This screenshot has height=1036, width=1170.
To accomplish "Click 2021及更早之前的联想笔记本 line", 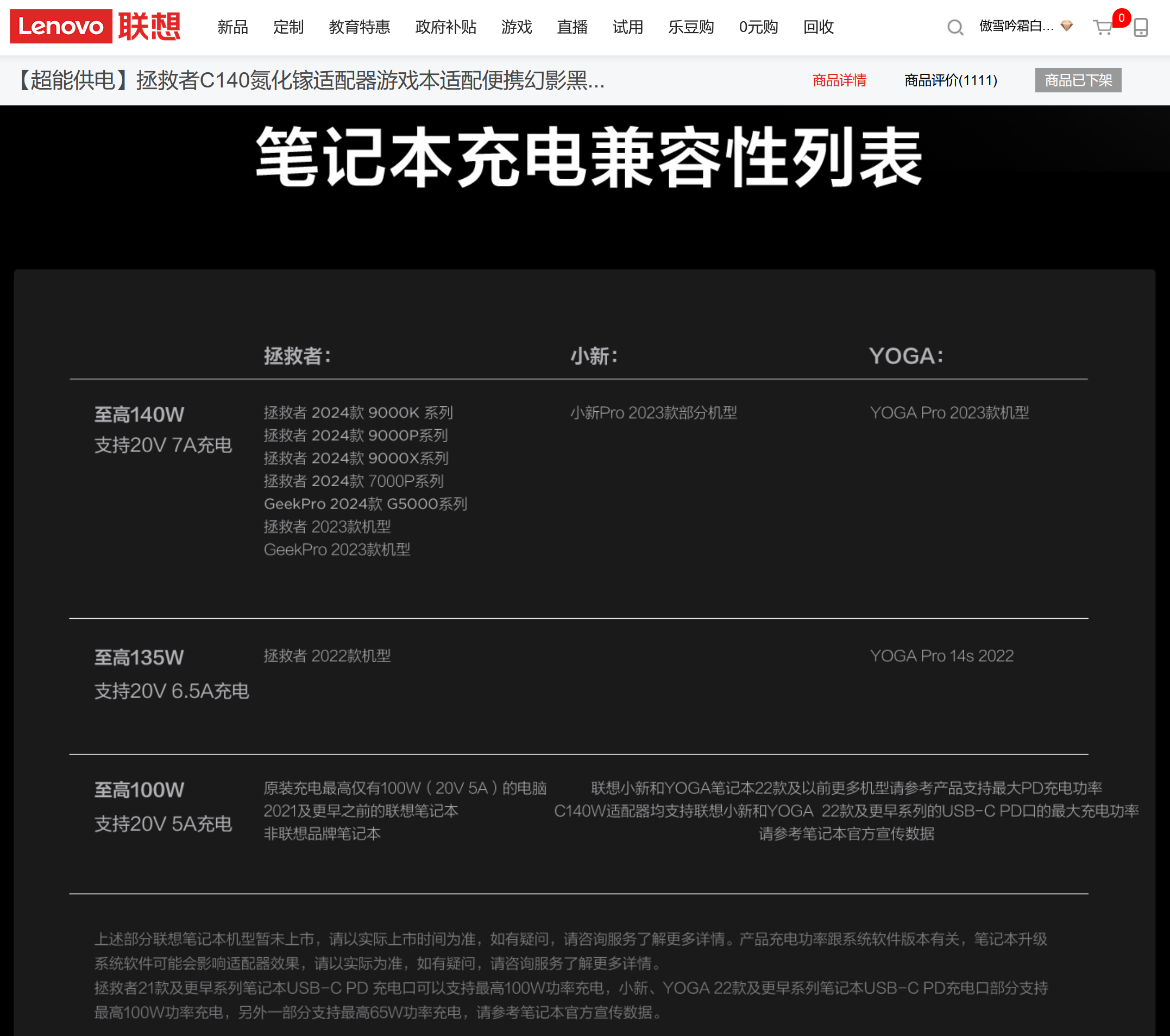I will (361, 811).
